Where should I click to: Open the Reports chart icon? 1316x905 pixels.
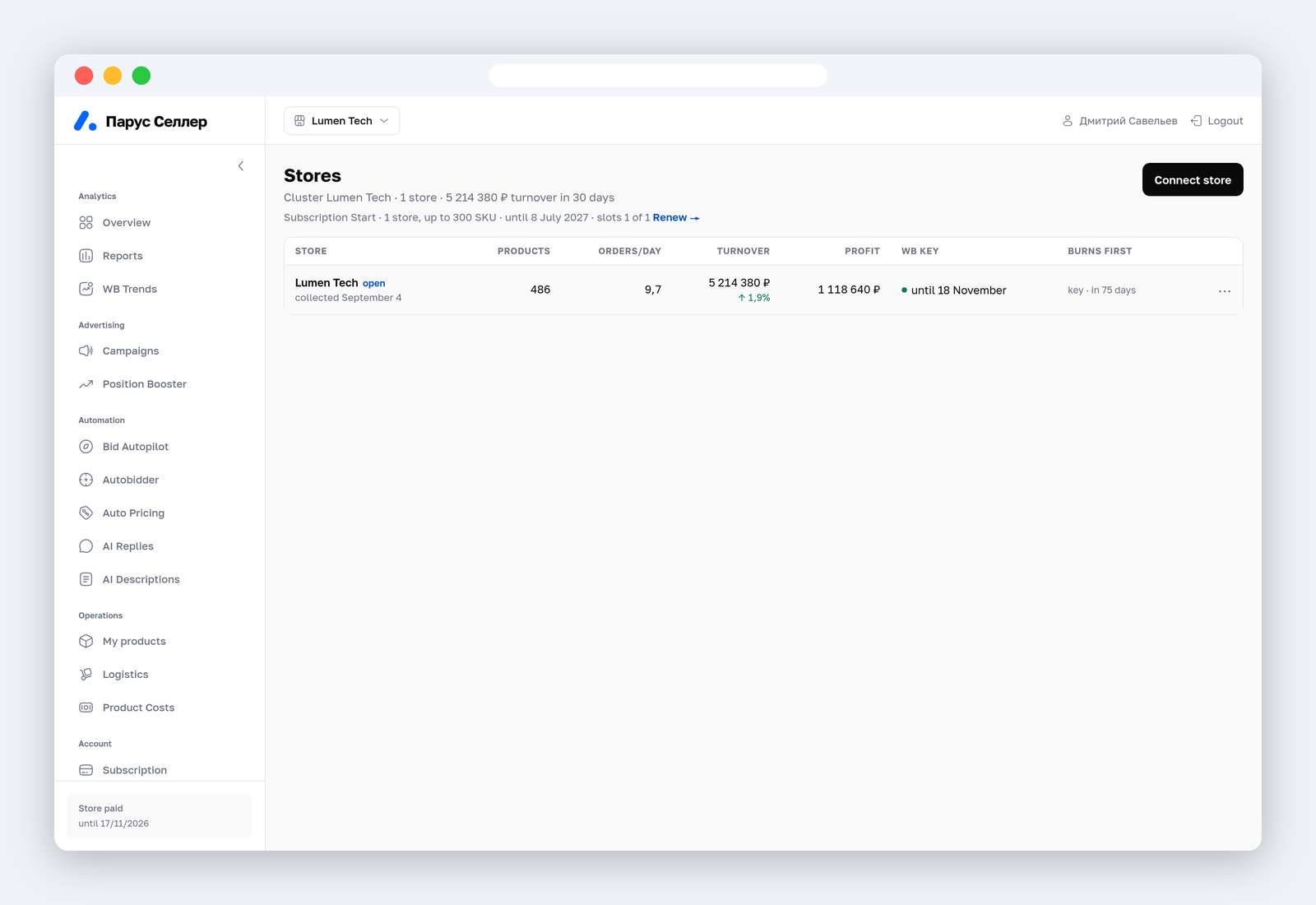86,256
